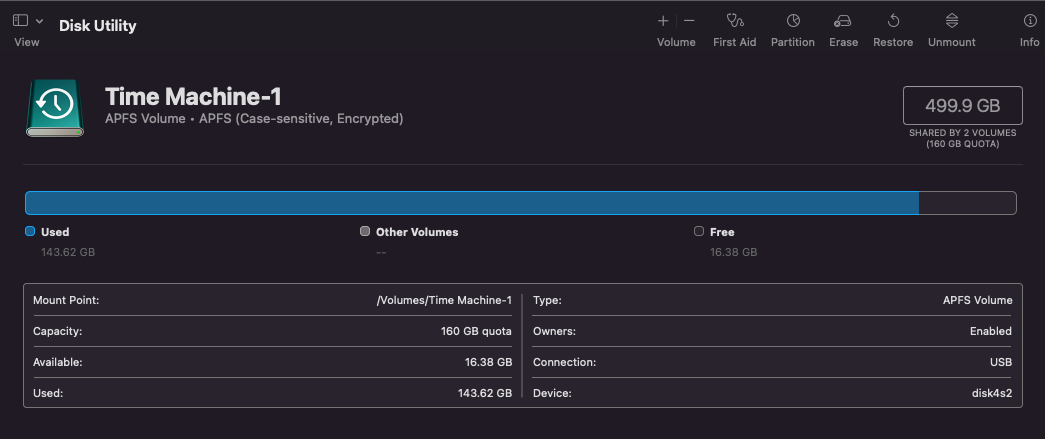
Task: Delete volume using the minus icon
Action: pyautogui.click(x=689, y=21)
